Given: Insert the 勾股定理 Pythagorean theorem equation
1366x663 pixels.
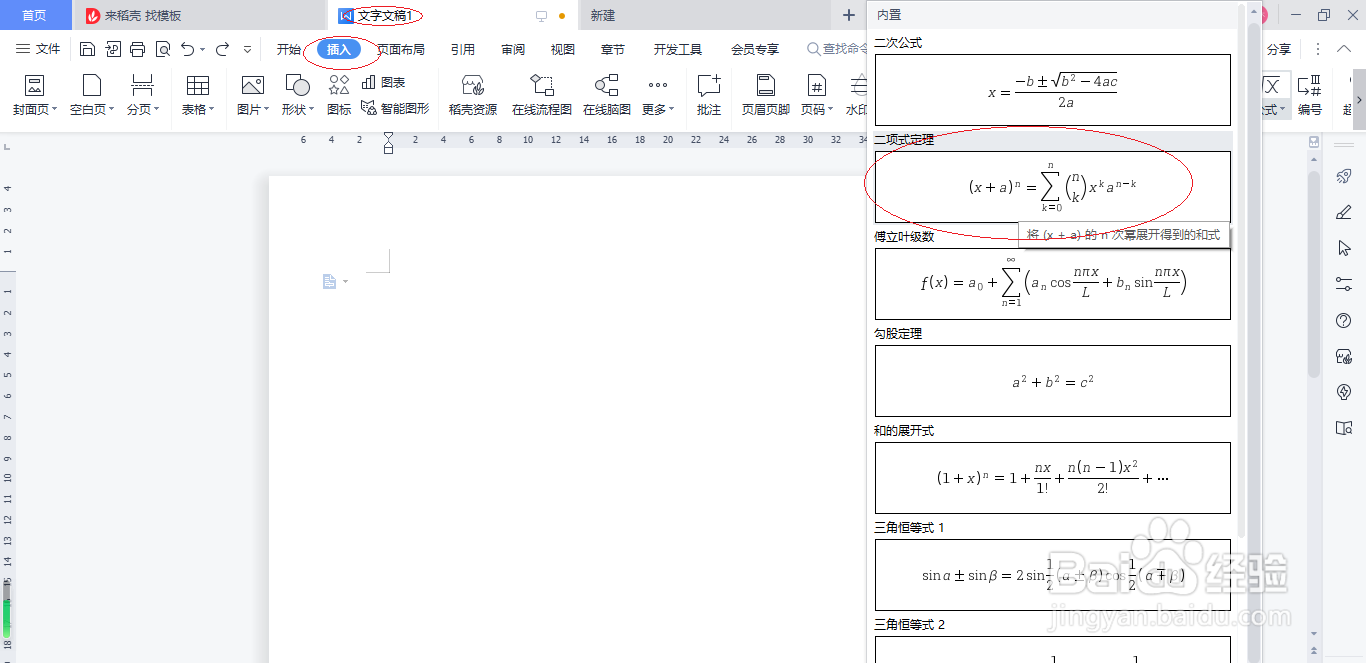Looking at the screenshot, I should (x=1052, y=381).
